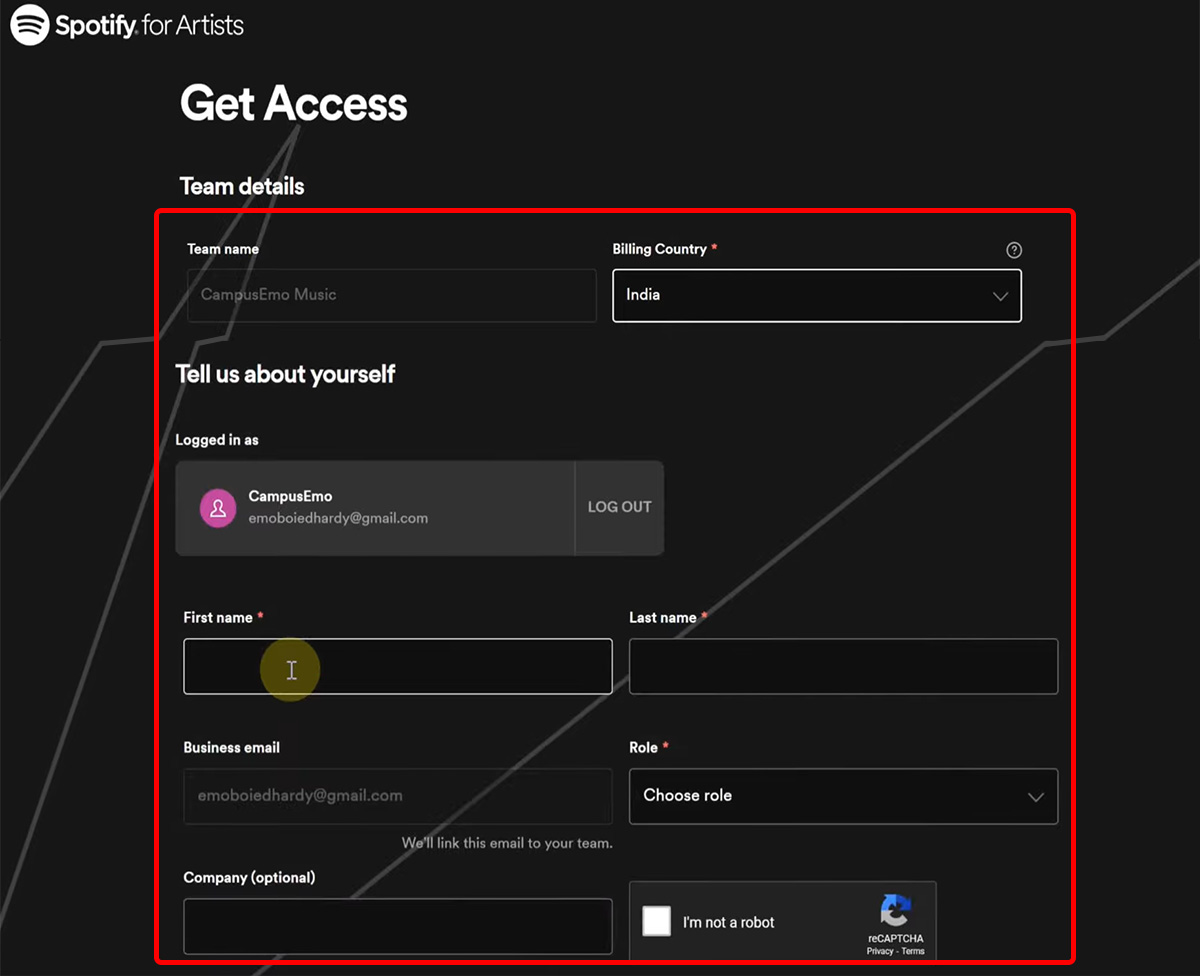Click the LOG OUT button

point(619,507)
